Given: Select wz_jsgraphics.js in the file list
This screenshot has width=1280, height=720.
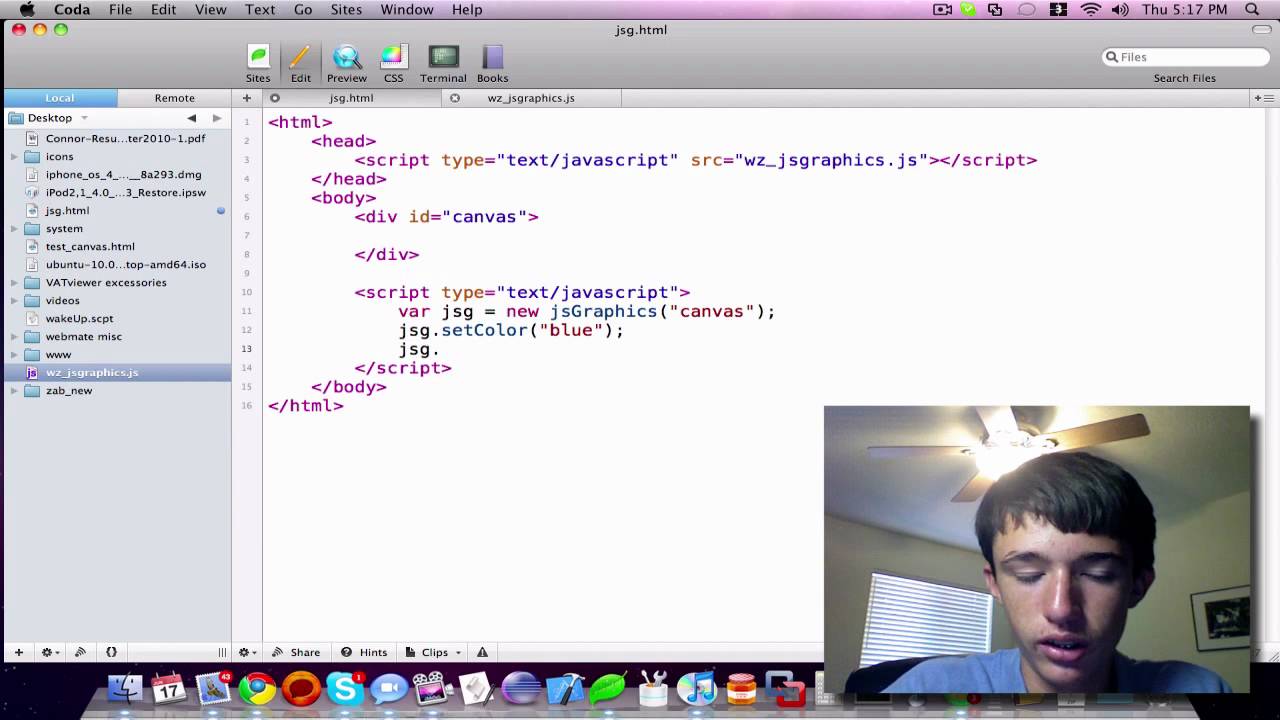Looking at the screenshot, I should click(92, 373).
